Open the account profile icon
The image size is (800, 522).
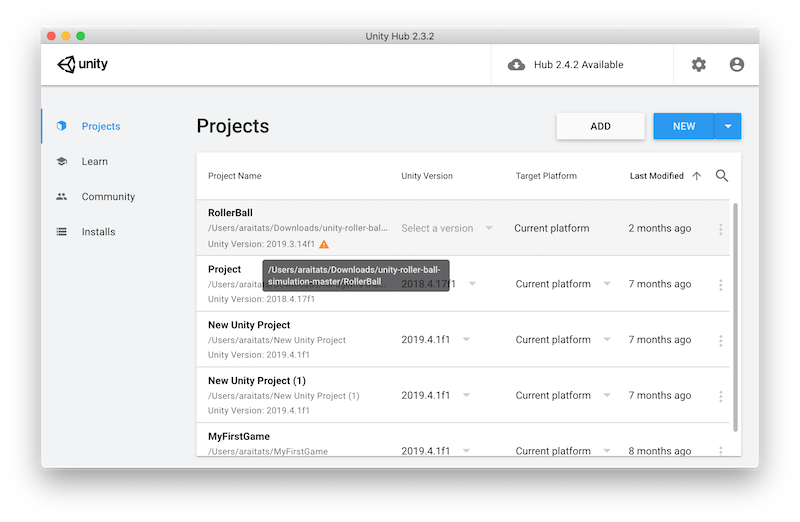tap(736, 64)
